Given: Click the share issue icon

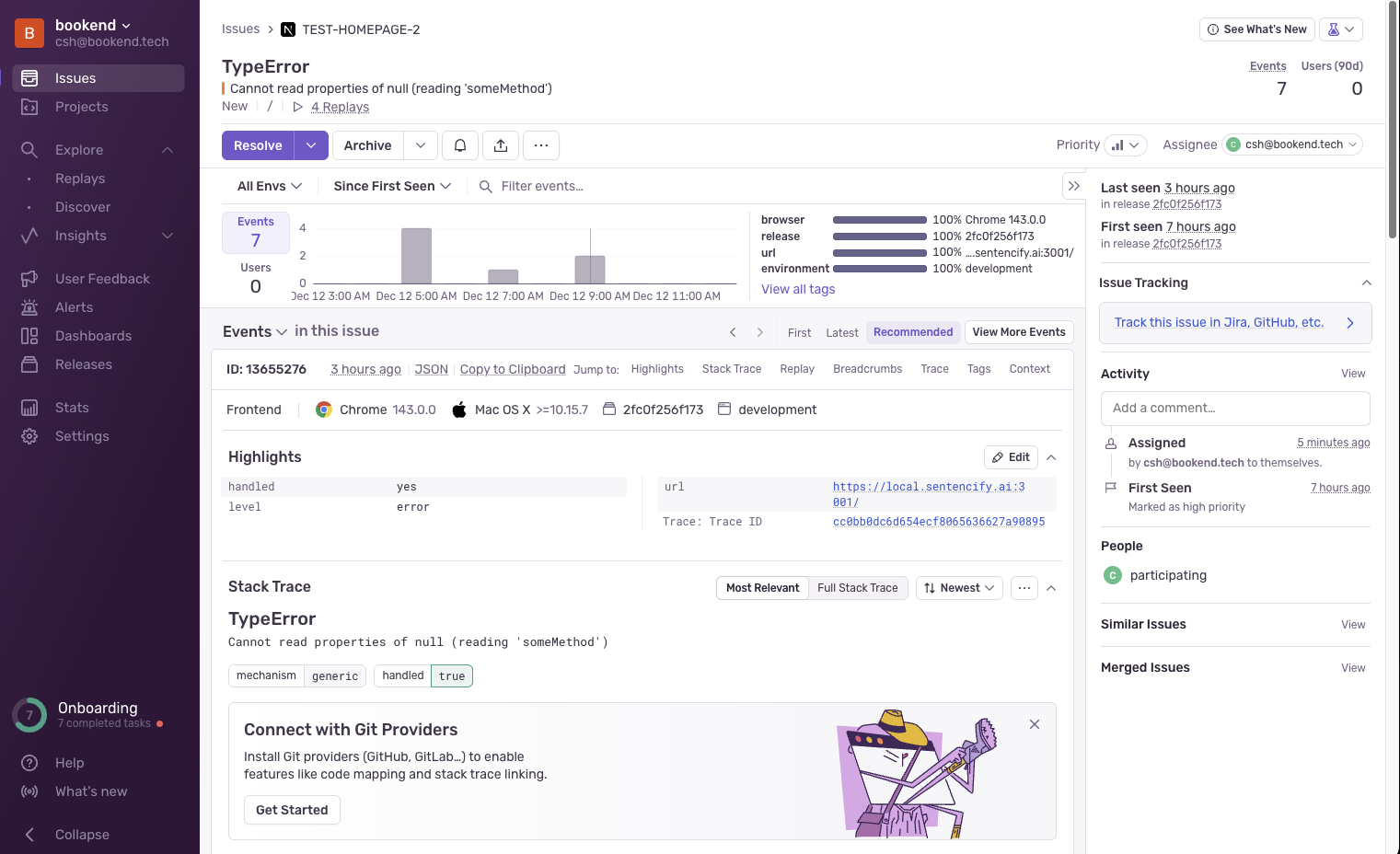Looking at the screenshot, I should (x=501, y=145).
